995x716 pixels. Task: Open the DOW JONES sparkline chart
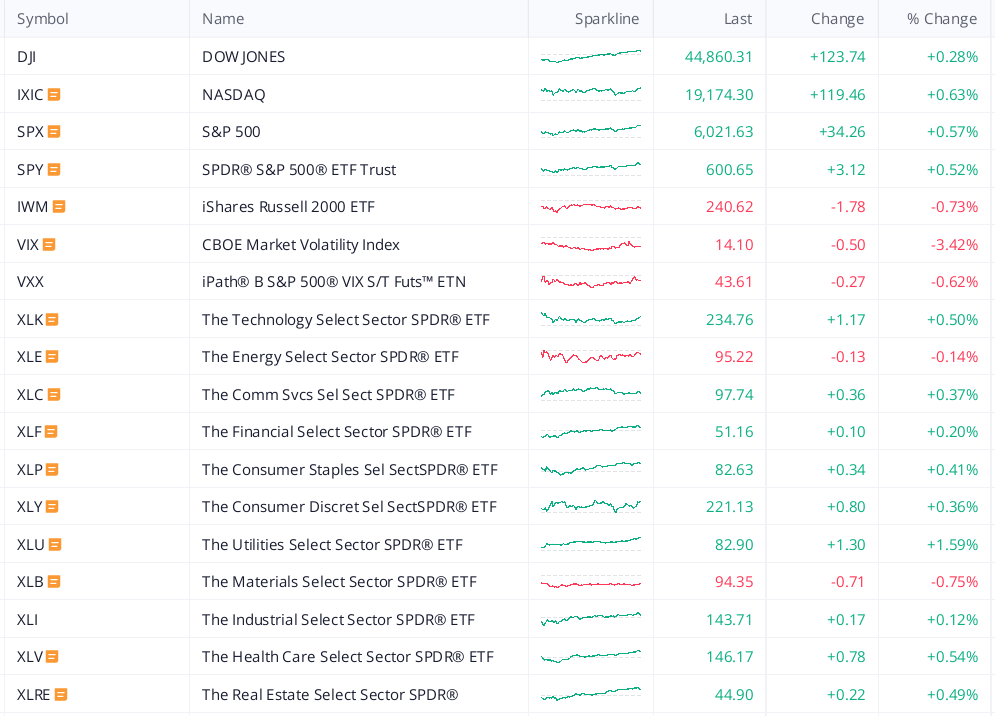pos(591,56)
